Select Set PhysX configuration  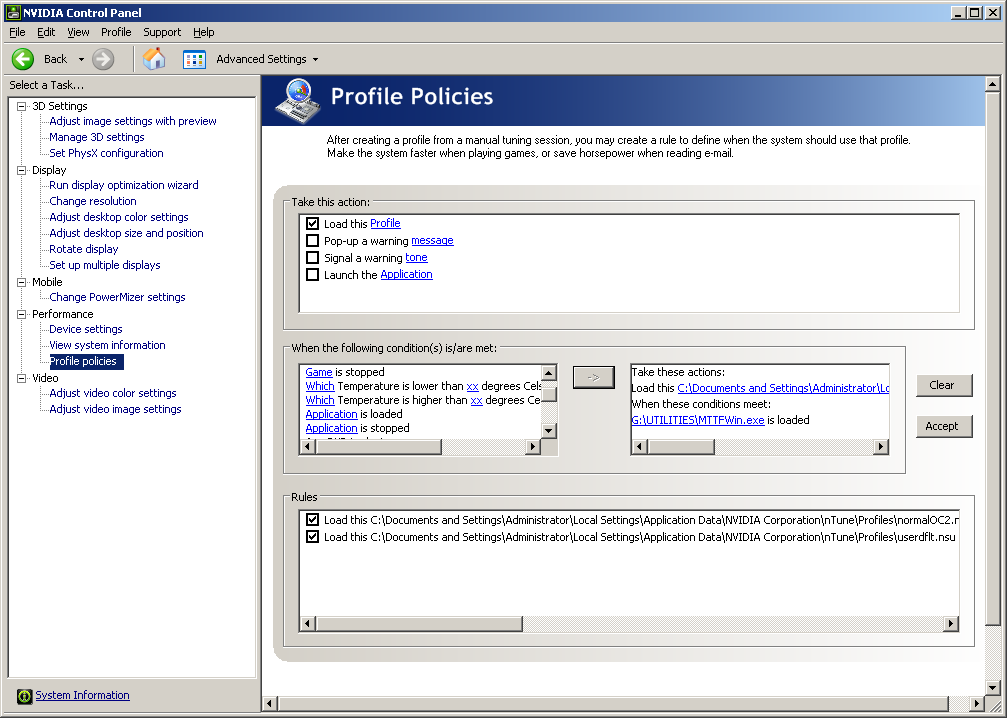click(107, 153)
